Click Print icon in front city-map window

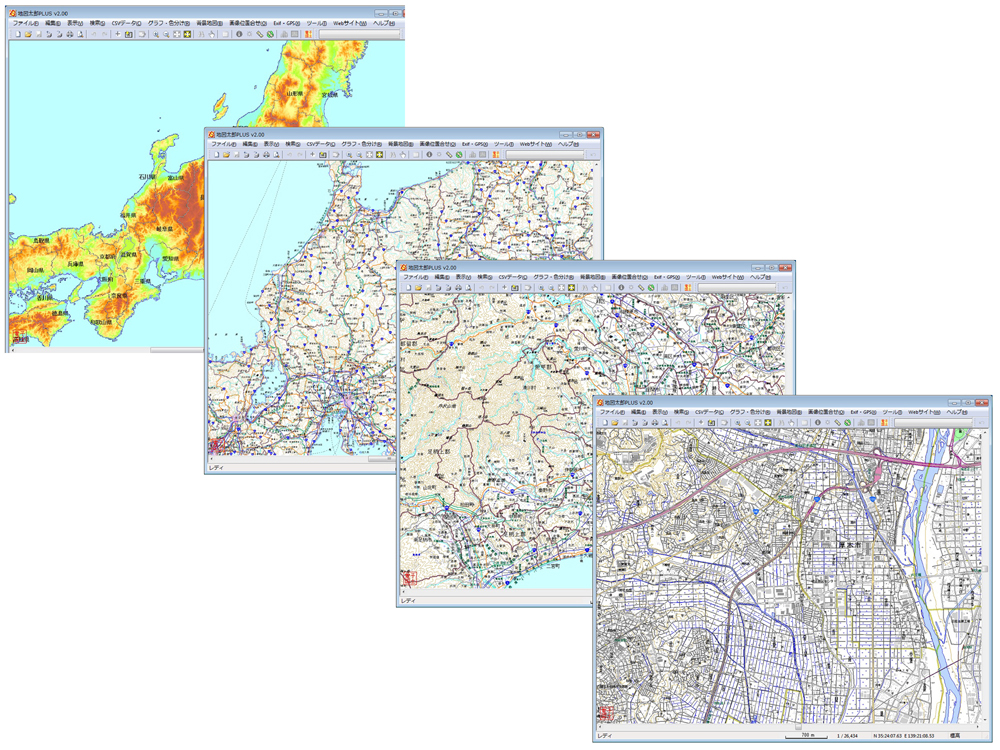(x=655, y=422)
